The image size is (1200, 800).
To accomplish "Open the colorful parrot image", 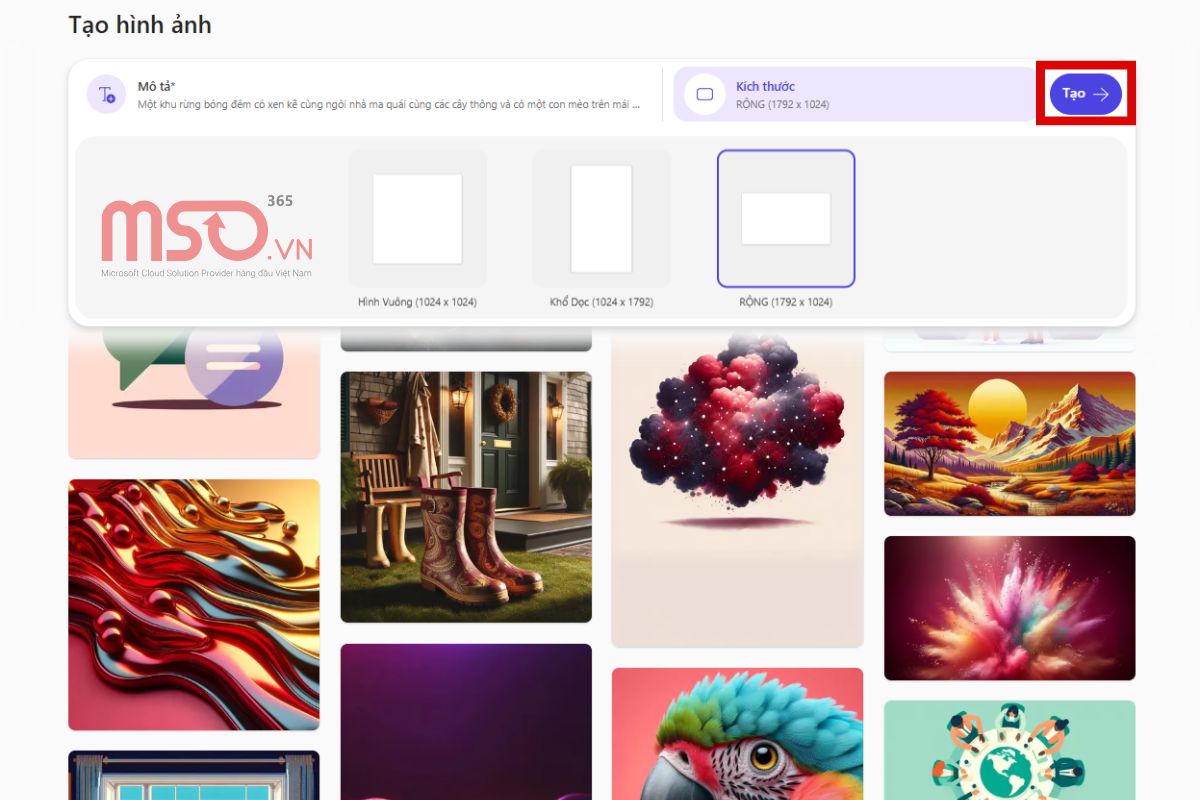I will (737, 734).
